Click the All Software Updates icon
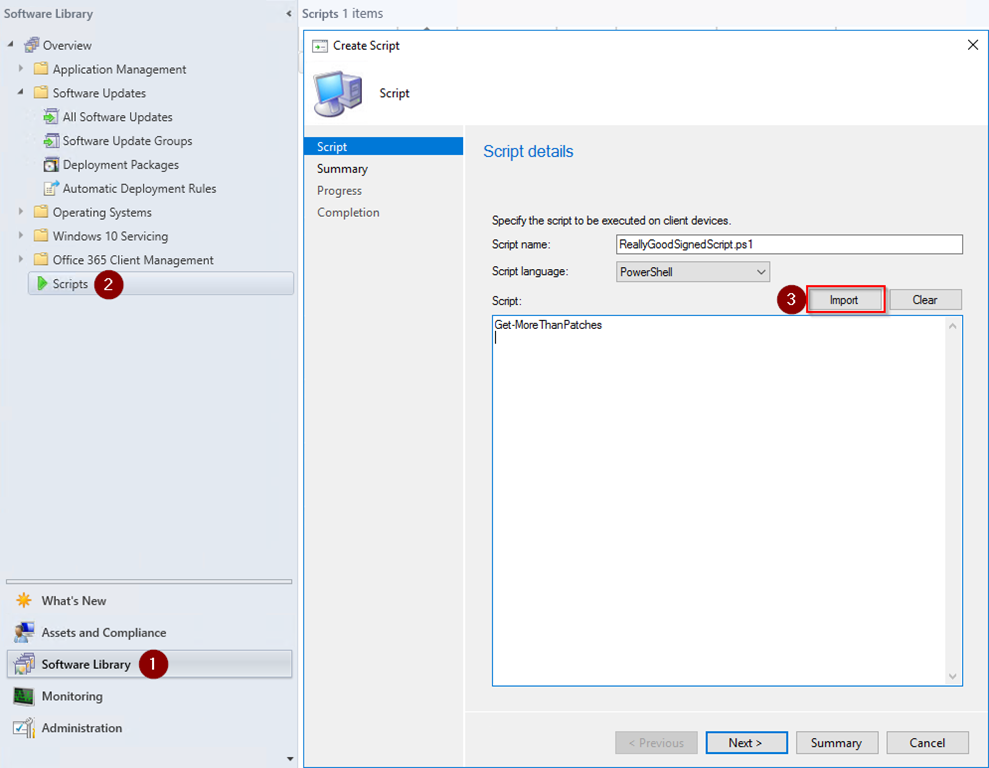This screenshot has width=989, height=768. click(51, 117)
